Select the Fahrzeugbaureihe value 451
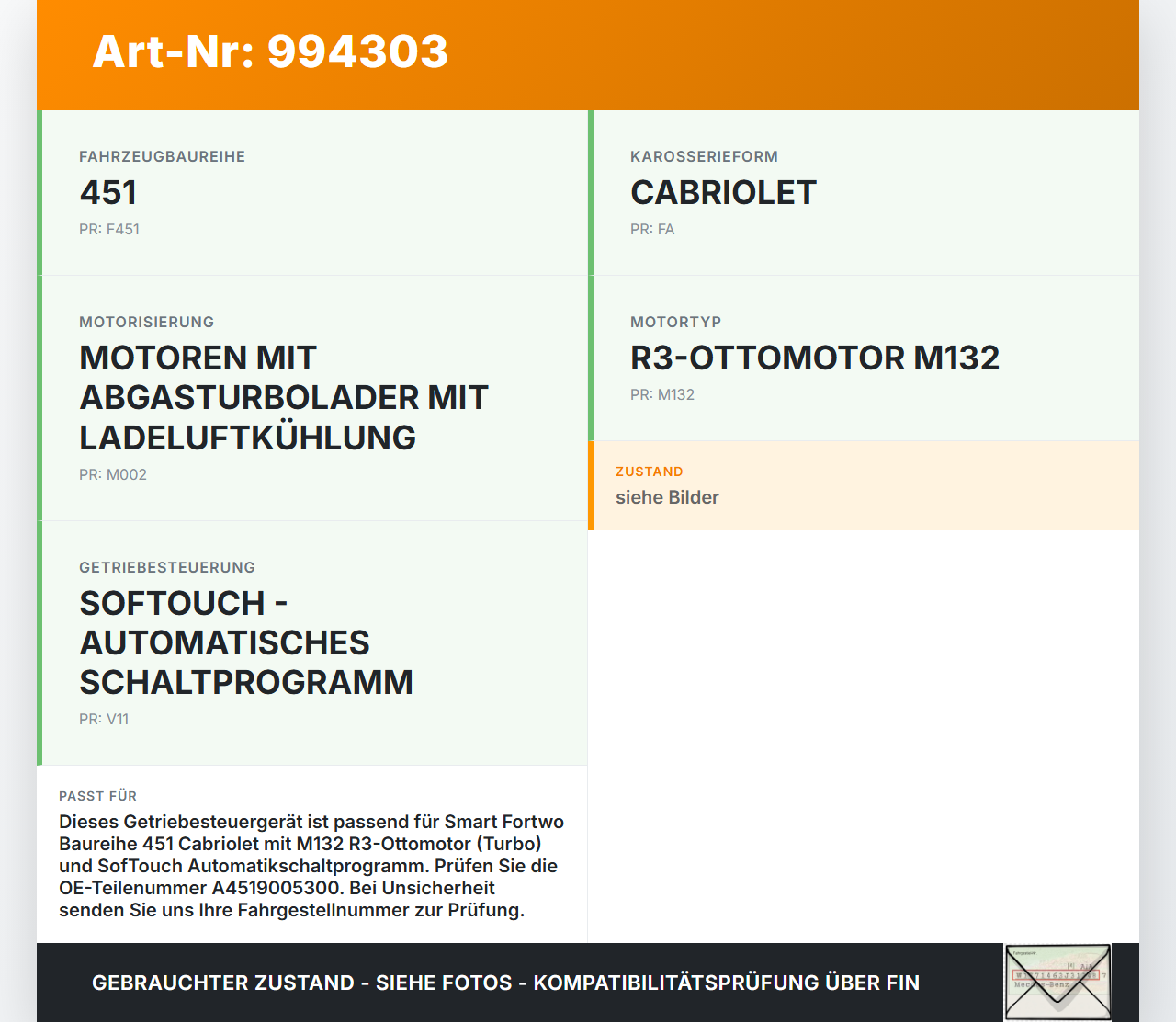This screenshot has width=1176, height=1023. tap(108, 192)
